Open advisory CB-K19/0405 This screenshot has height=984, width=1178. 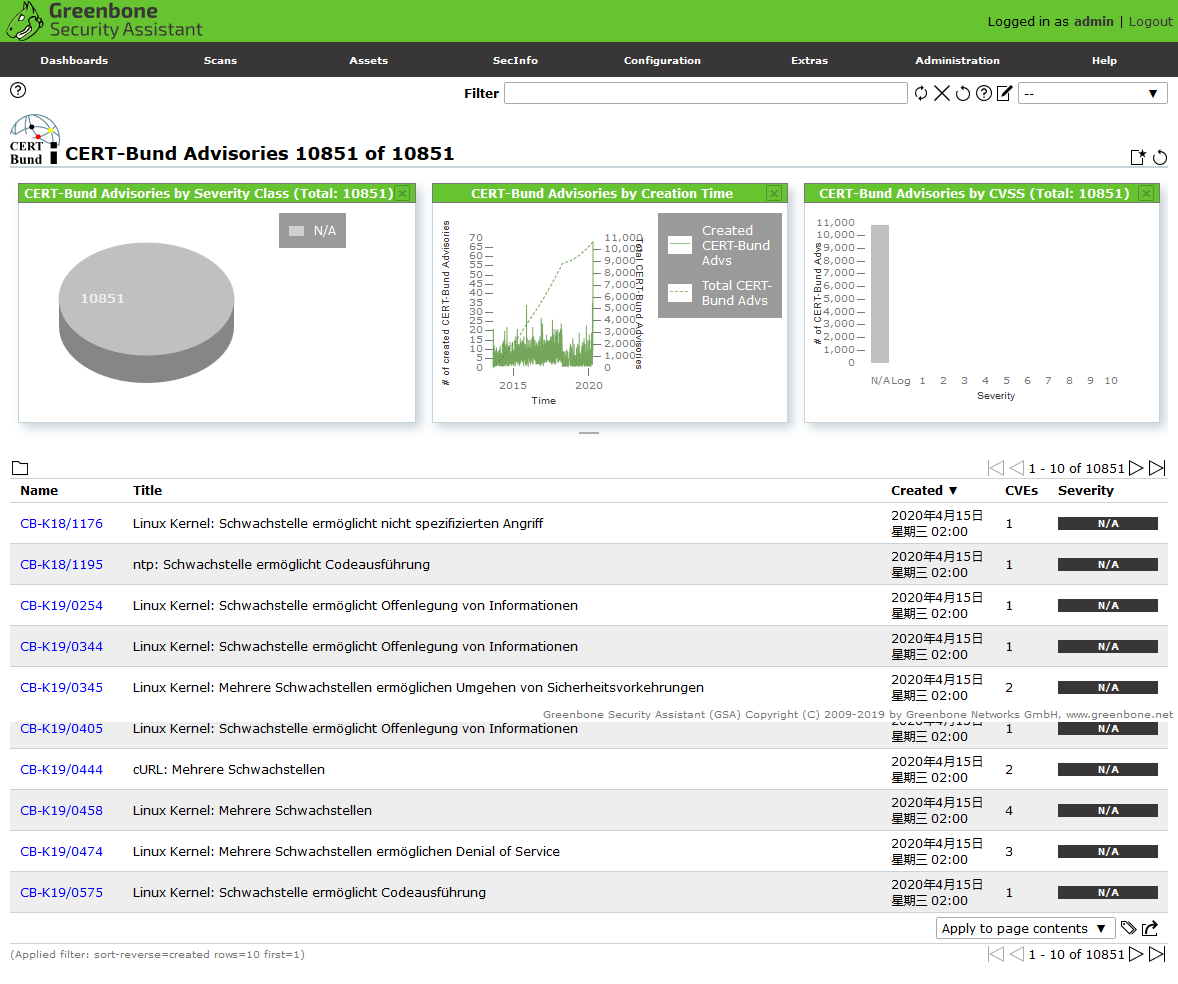(x=62, y=729)
